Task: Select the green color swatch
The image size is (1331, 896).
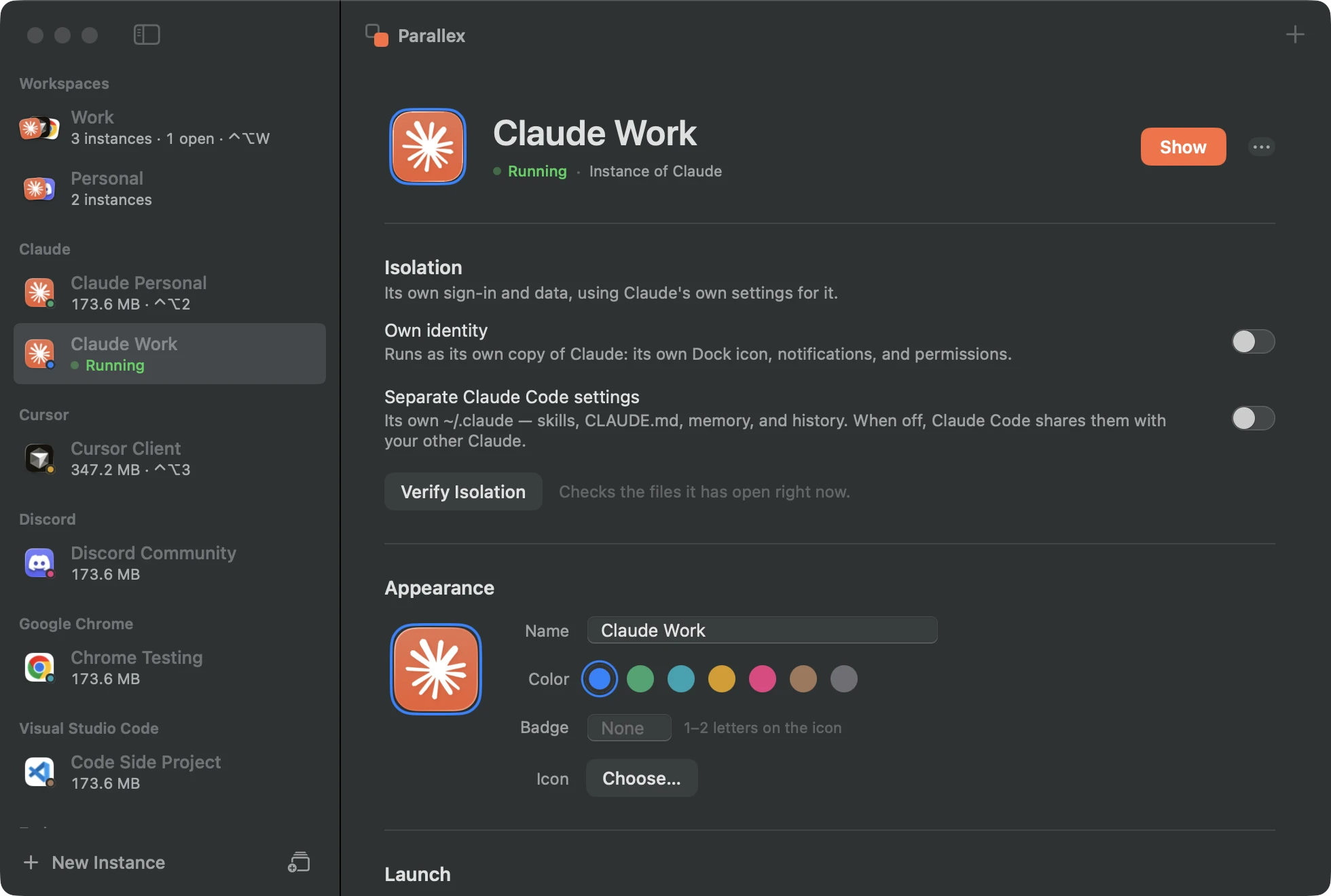Action: click(640, 679)
